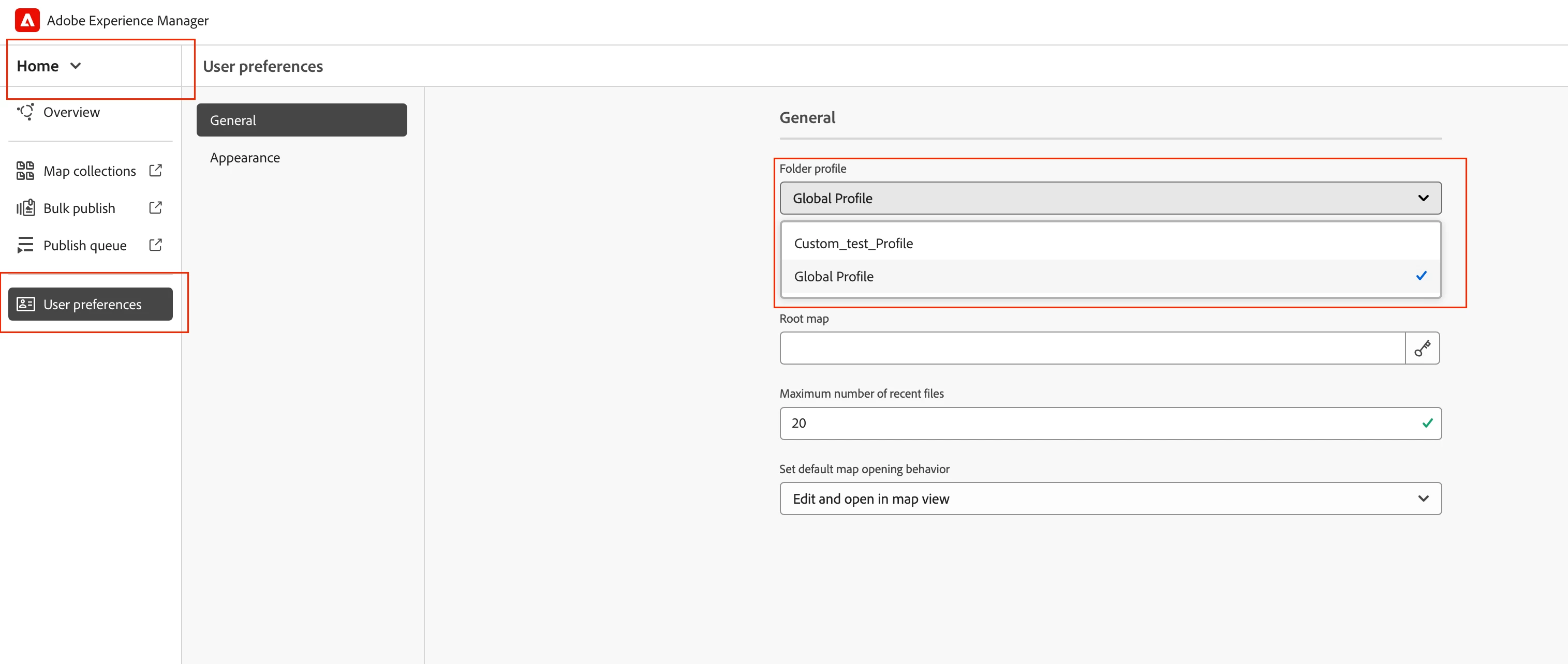
Task: Click the Publish queue list icon
Action: 25,245
